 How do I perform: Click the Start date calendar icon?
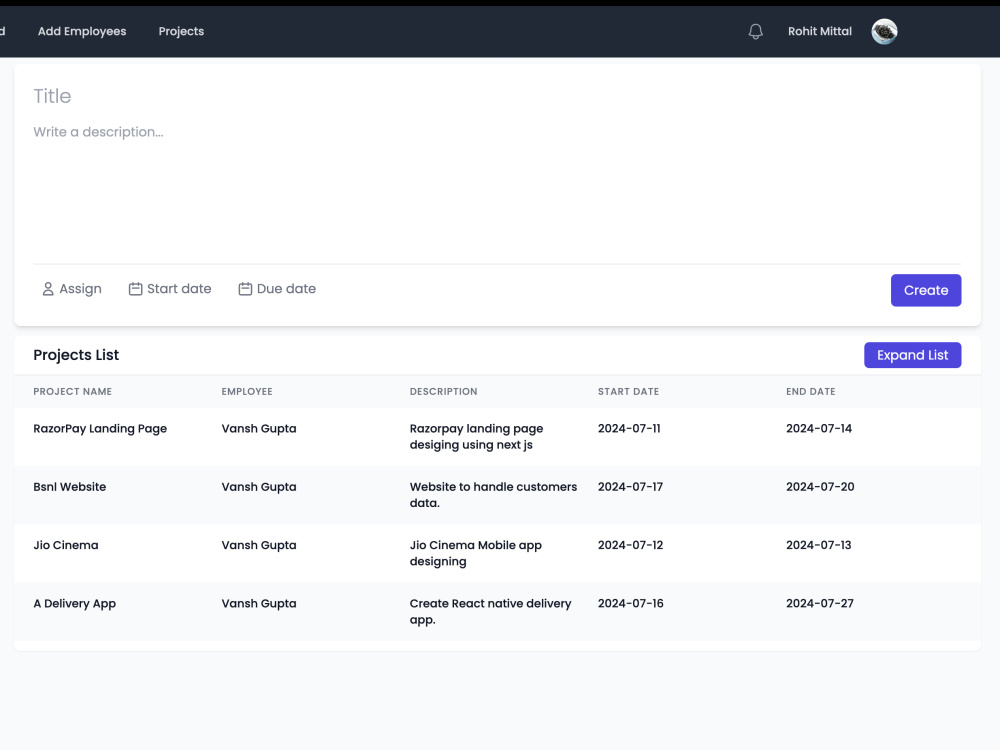pyautogui.click(x=135, y=289)
